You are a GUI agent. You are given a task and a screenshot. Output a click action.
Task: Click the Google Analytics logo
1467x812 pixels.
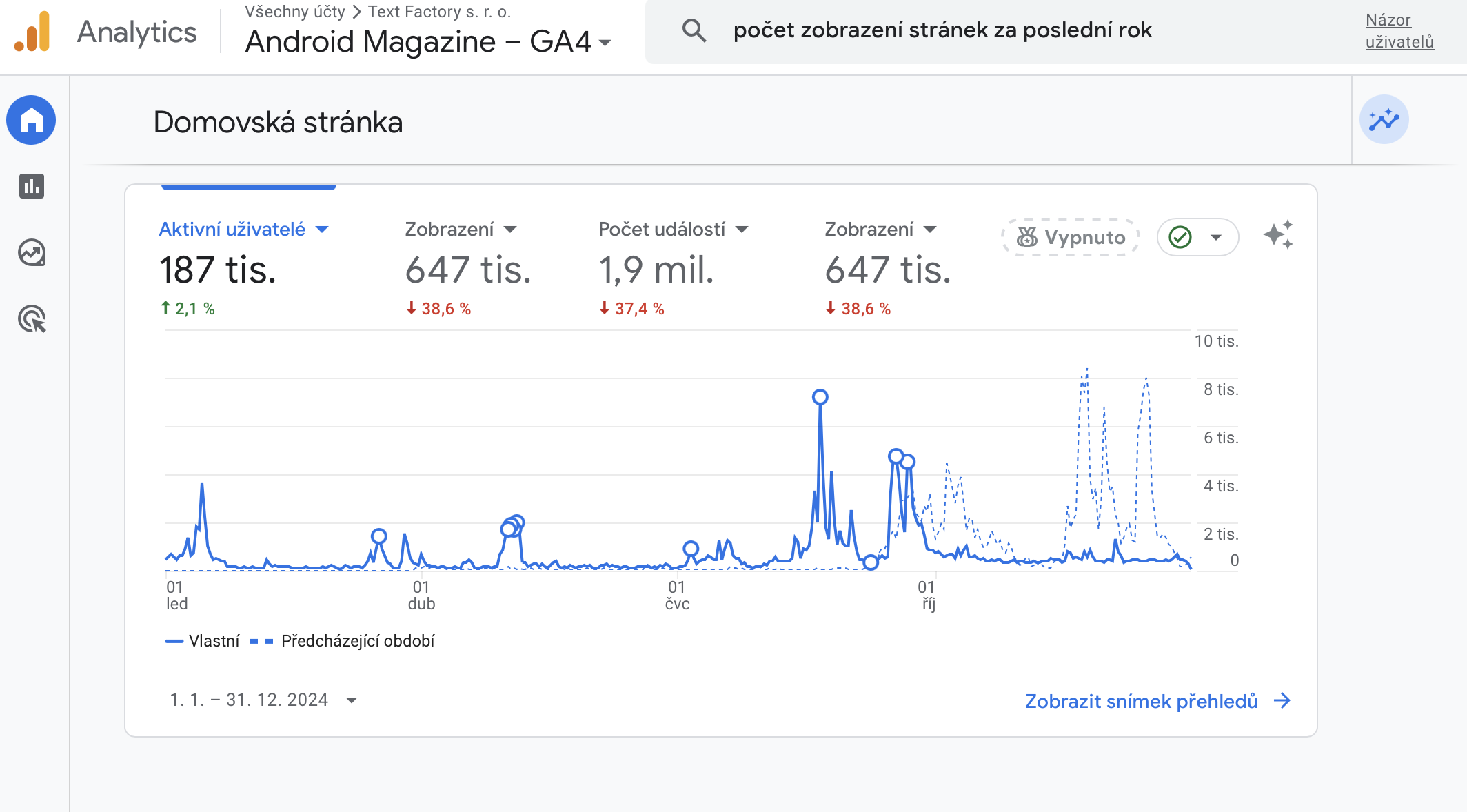click(x=32, y=32)
